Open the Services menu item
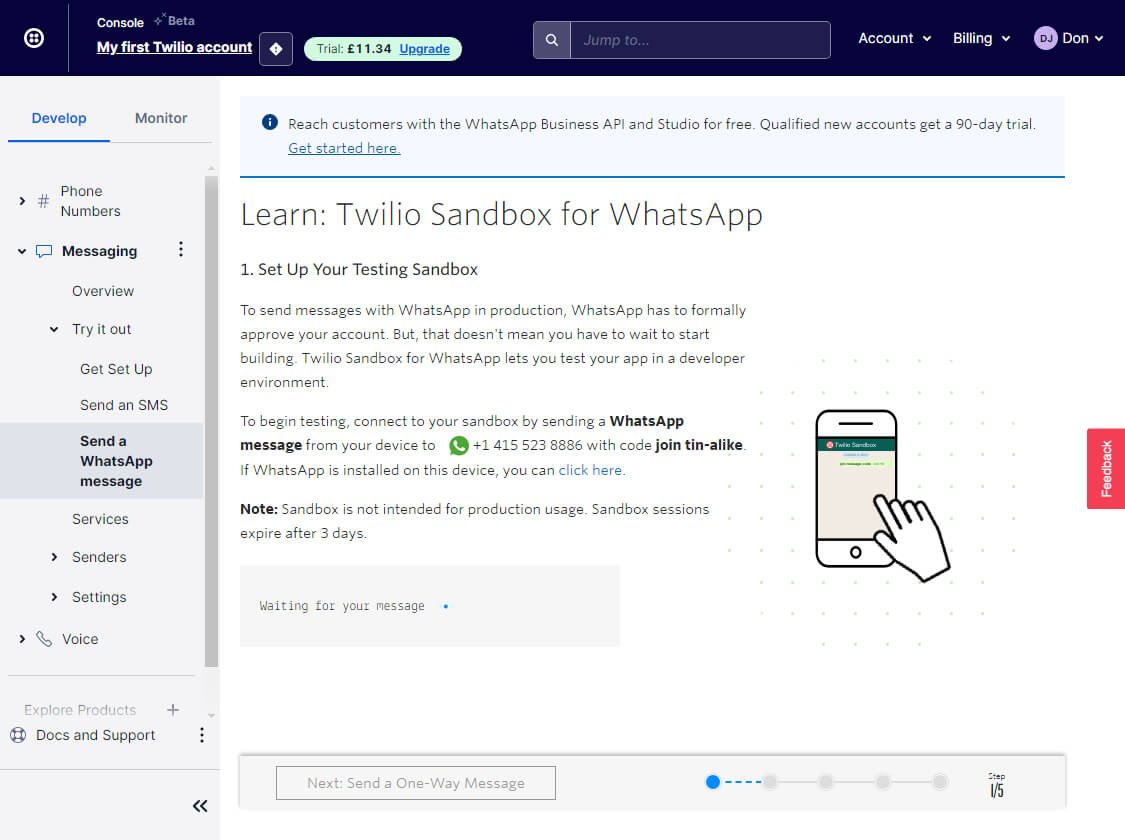The height and width of the screenshot is (840, 1125). coord(100,519)
